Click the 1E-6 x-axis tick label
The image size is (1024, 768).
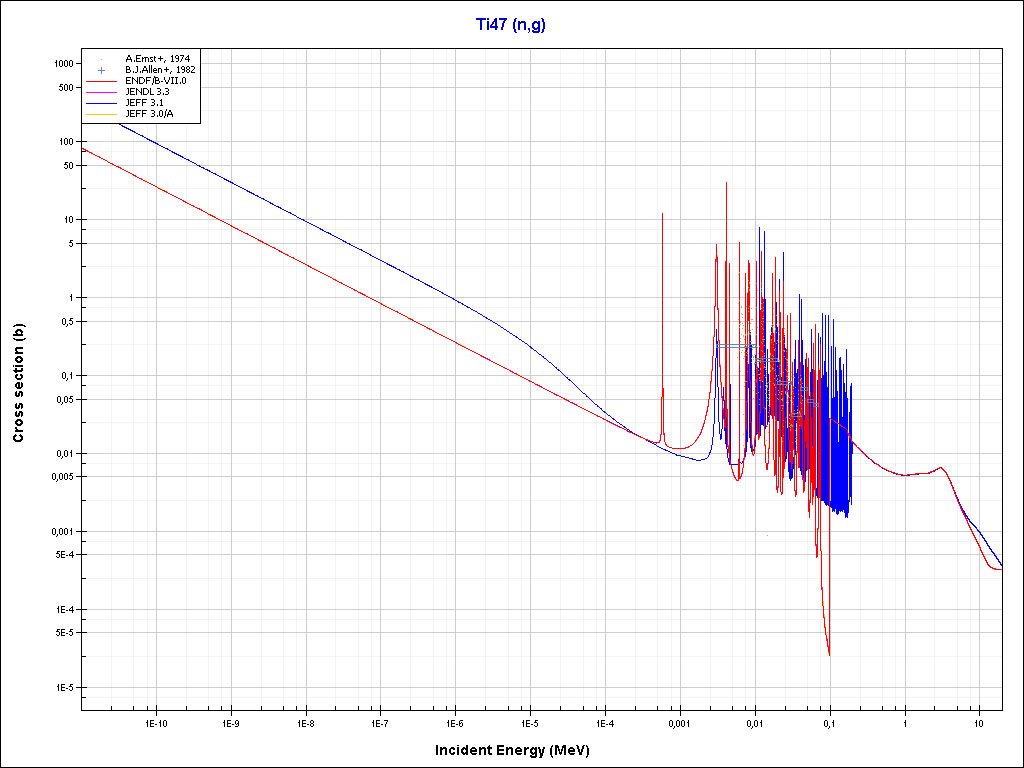454,722
